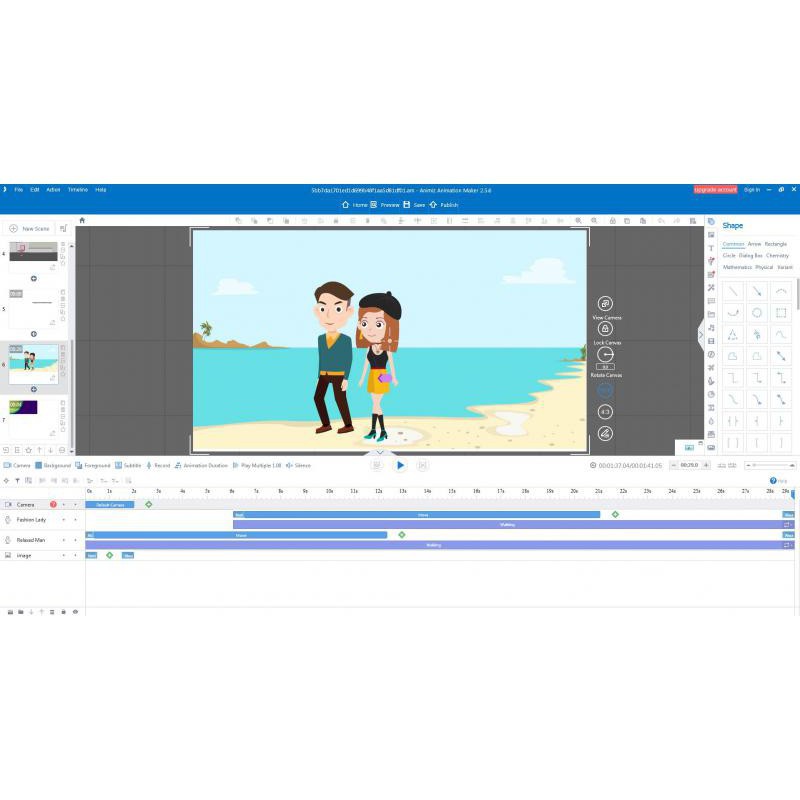The image size is (800, 800).
Task: Click the zoom in magnifier on canvas toolbar
Action: 594,220
